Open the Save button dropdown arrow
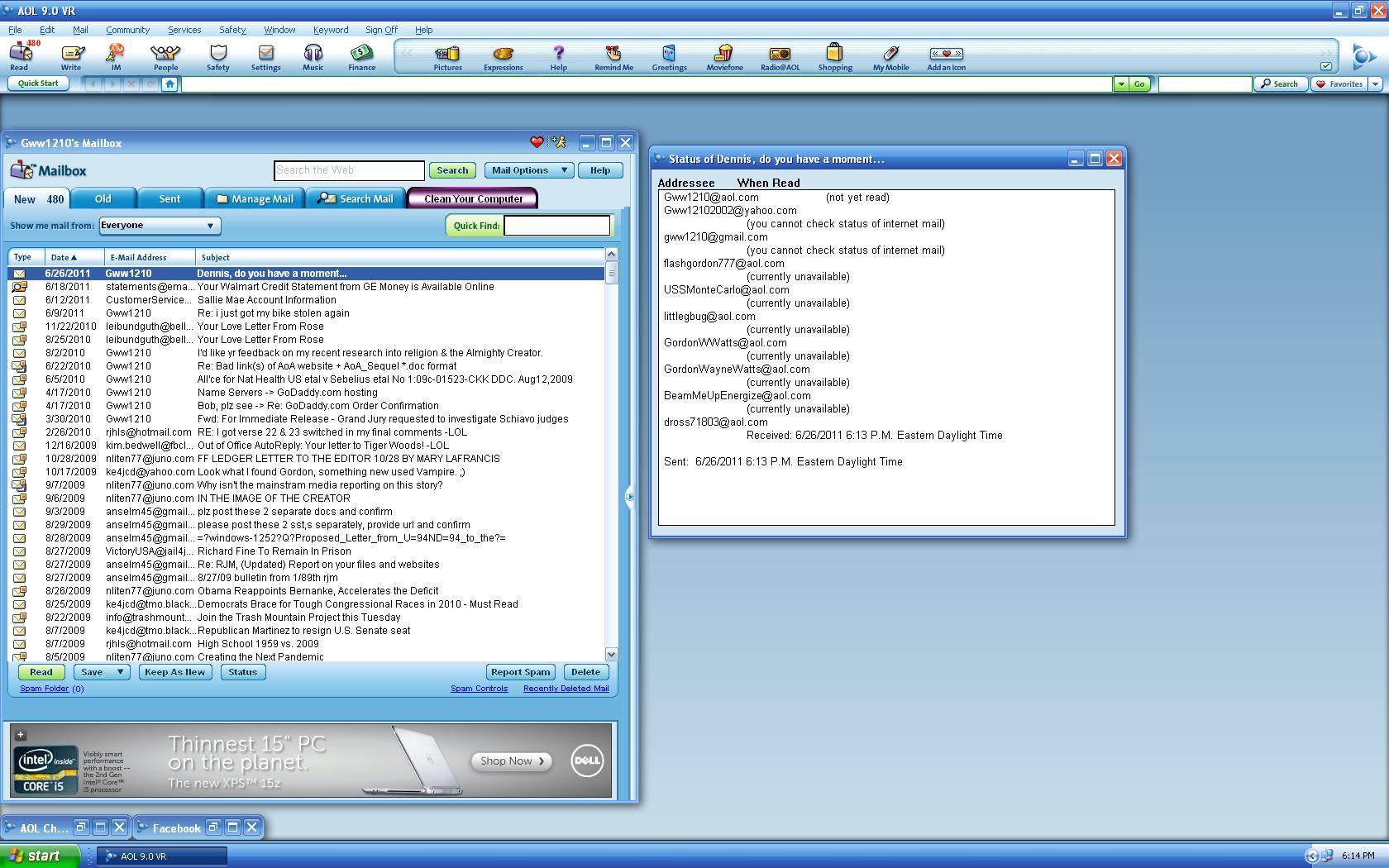Screen dimensions: 1389x868 coord(120,672)
